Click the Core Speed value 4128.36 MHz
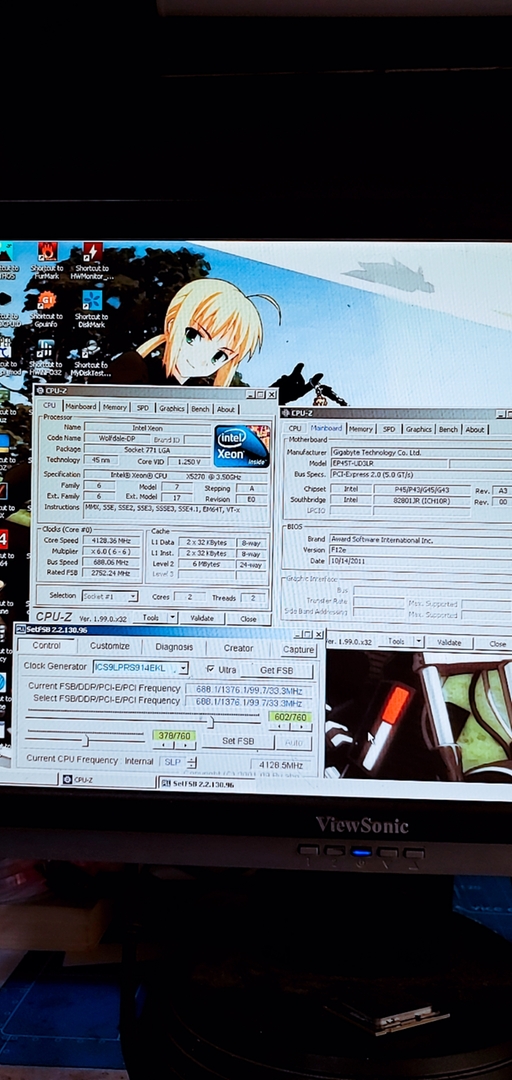512x1080 pixels. 110,541
